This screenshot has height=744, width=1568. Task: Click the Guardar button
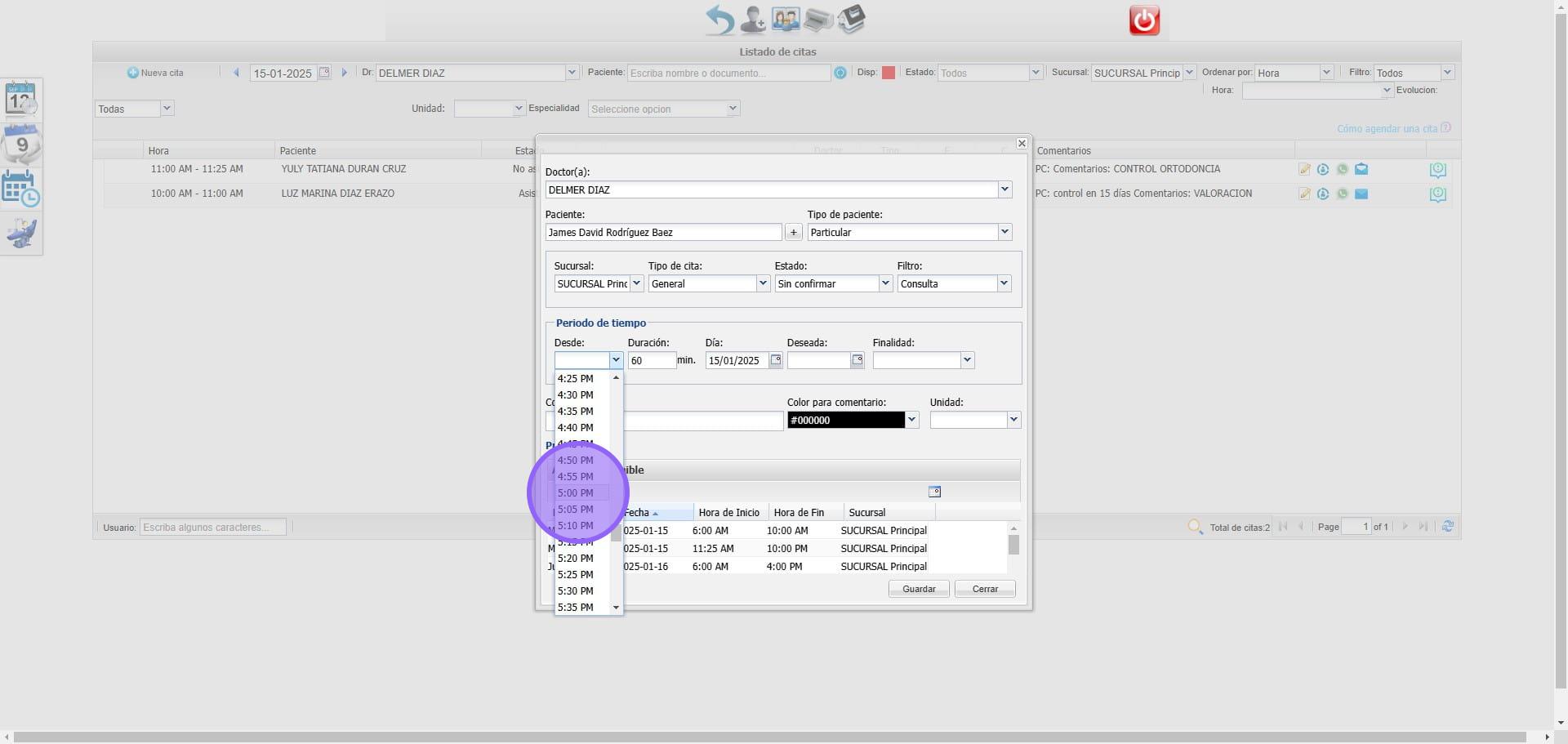point(918,589)
